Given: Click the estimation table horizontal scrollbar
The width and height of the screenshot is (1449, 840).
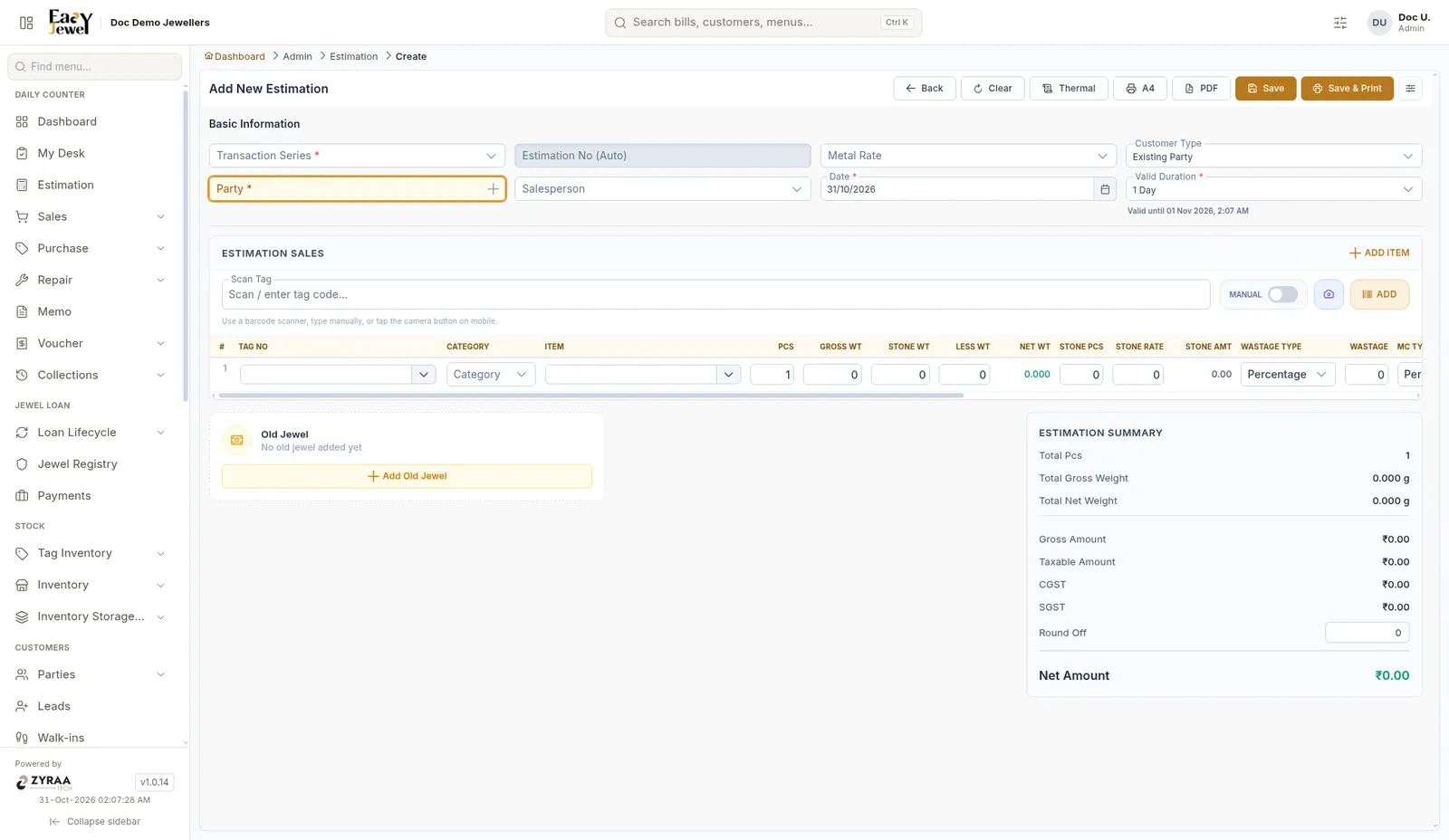Looking at the screenshot, I should pos(591,396).
